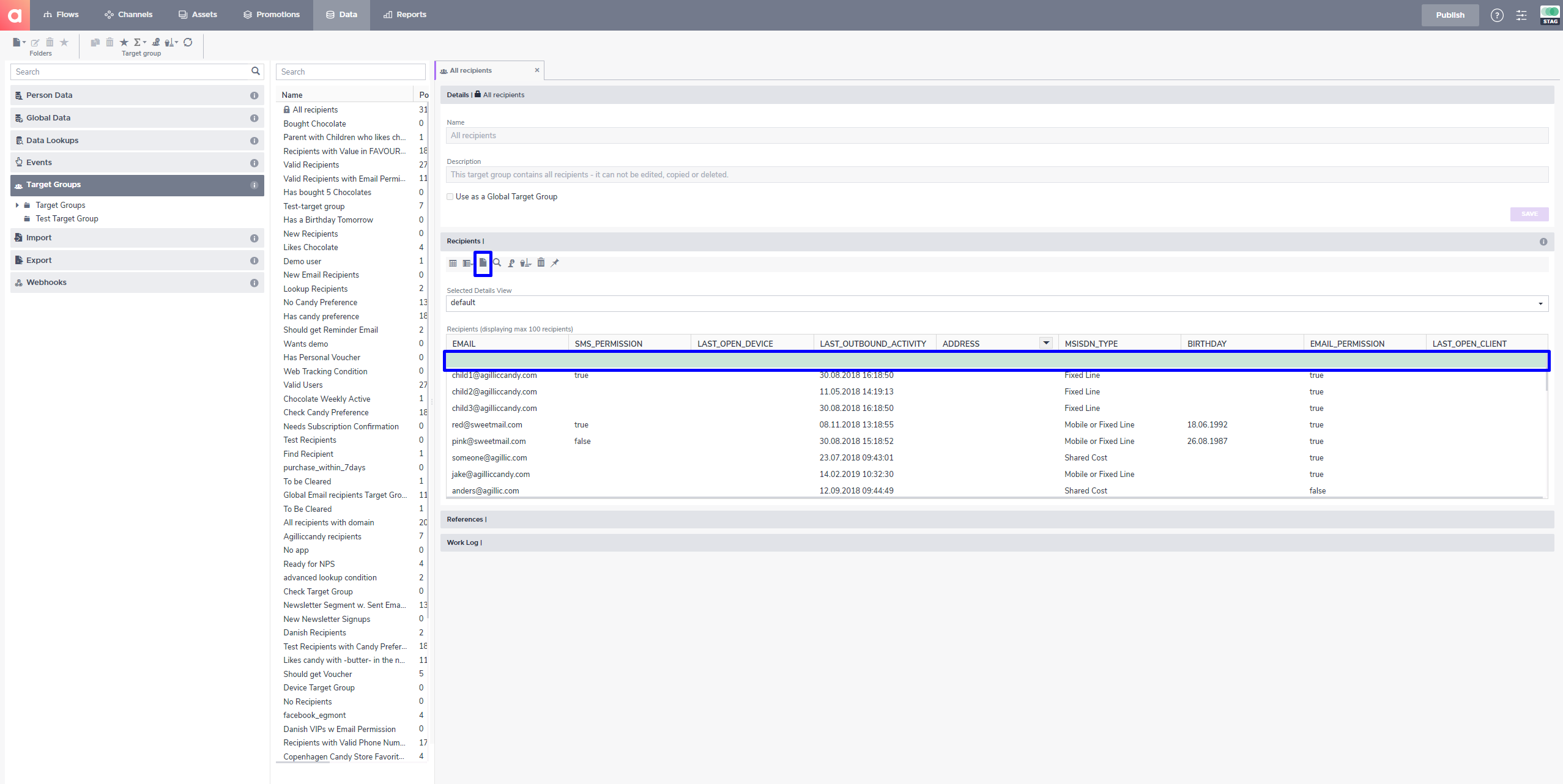This screenshot has width=1563, height=784.
Task: Expand the Export section
Action: tap(137, 261)
